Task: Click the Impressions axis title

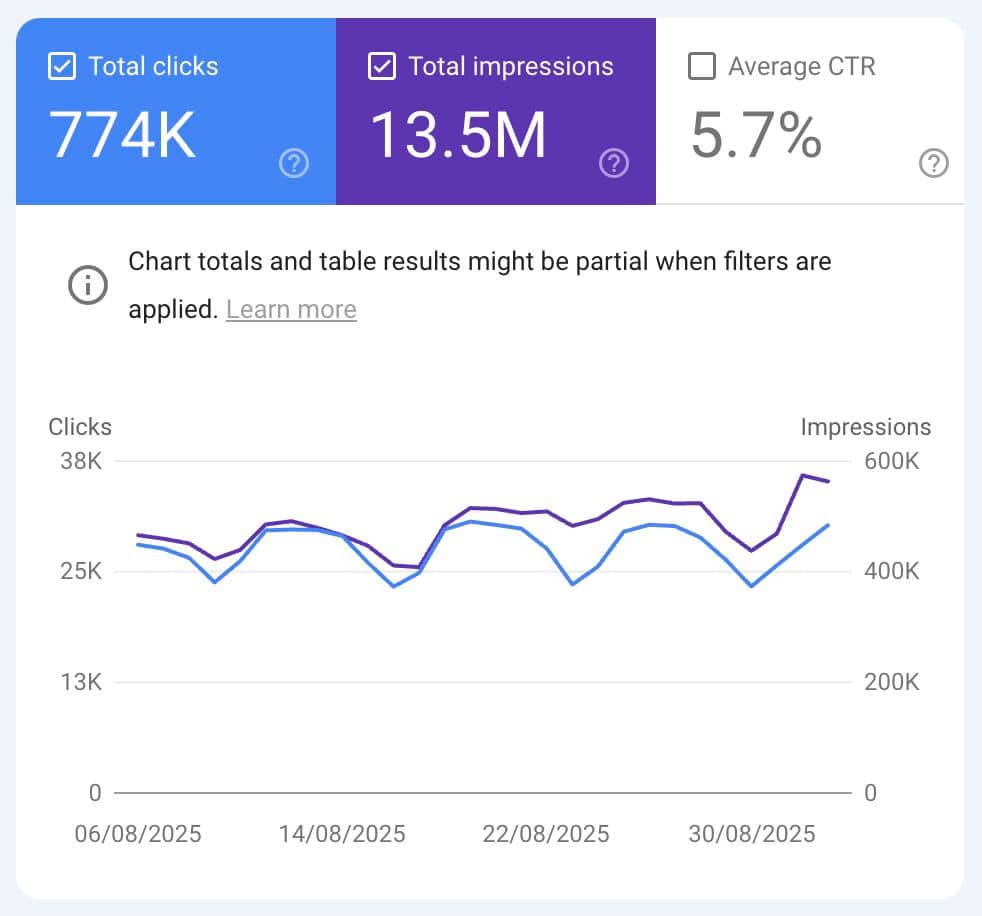Action: 865,427
